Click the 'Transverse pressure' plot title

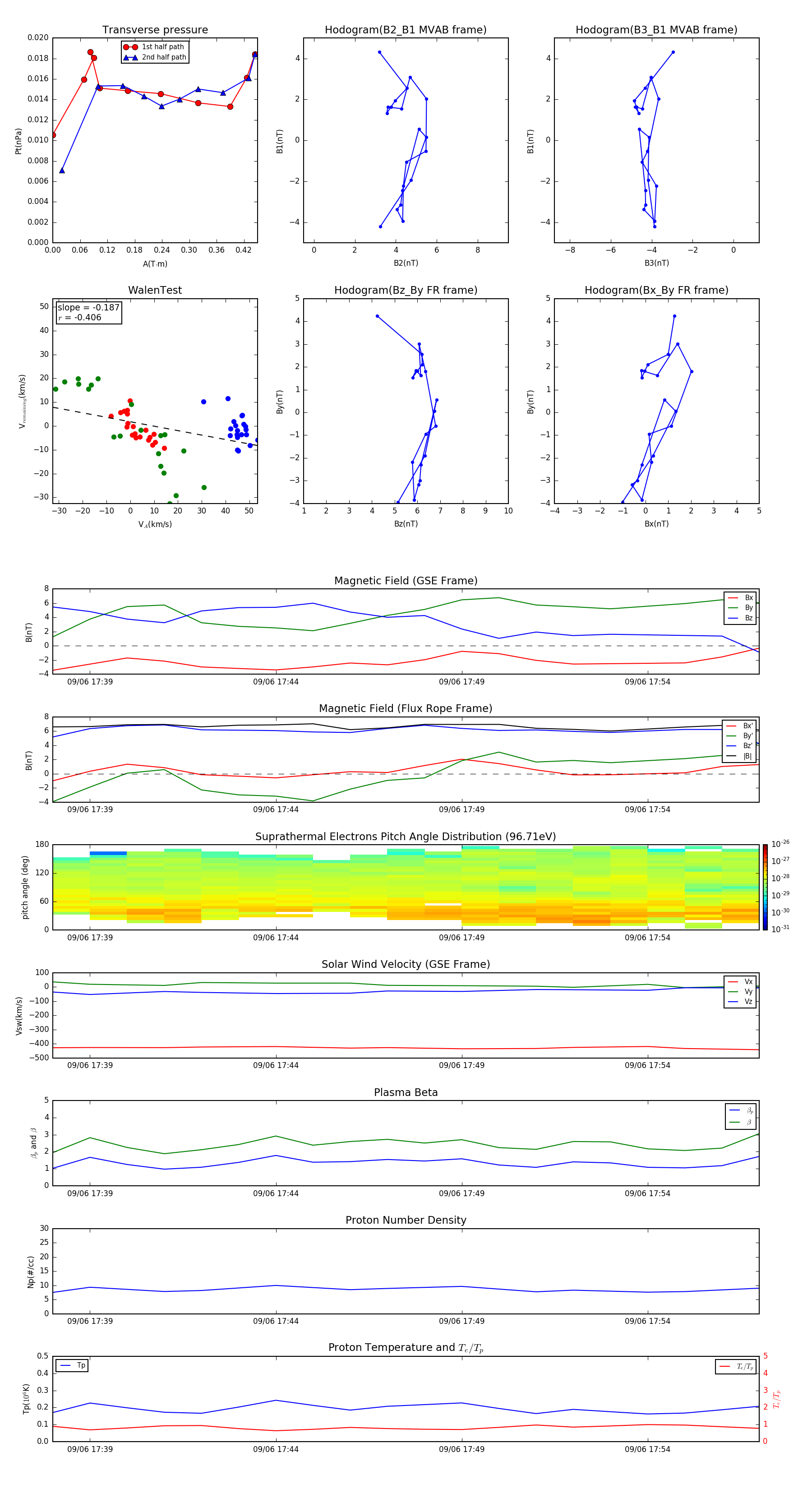pos(155,30)
